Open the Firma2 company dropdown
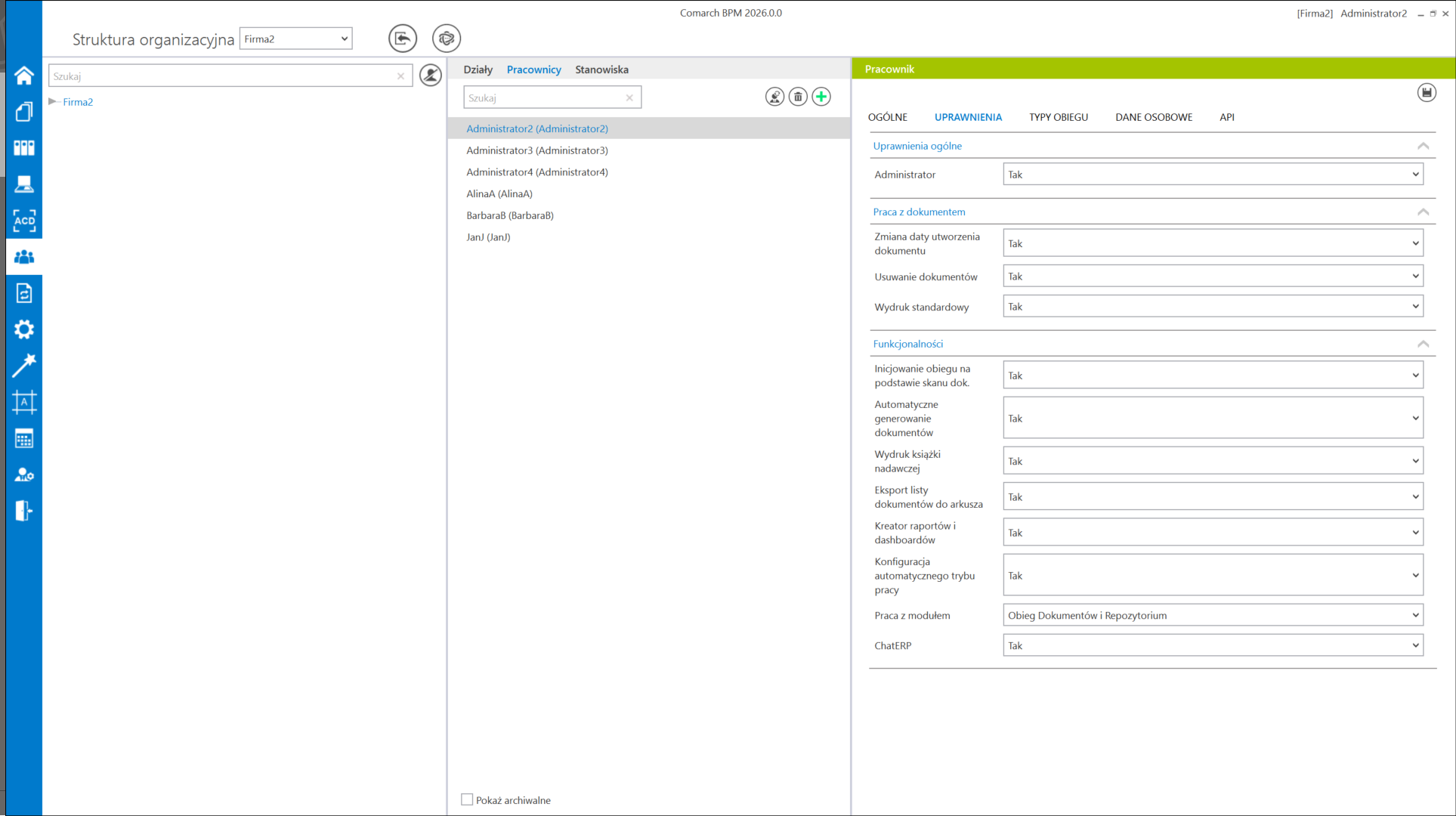This screenshot has width=1456, height=816. coord(296,39)
